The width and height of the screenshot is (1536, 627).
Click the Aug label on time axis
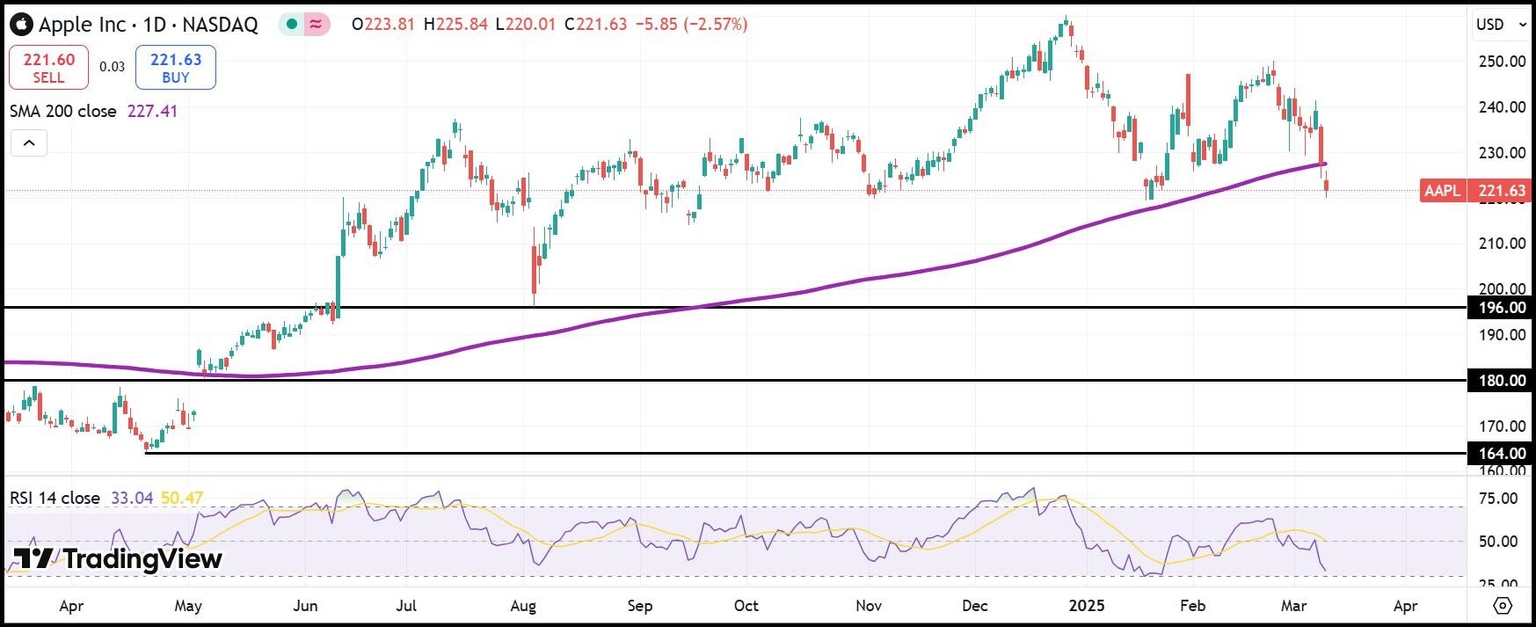click(523, 606)
